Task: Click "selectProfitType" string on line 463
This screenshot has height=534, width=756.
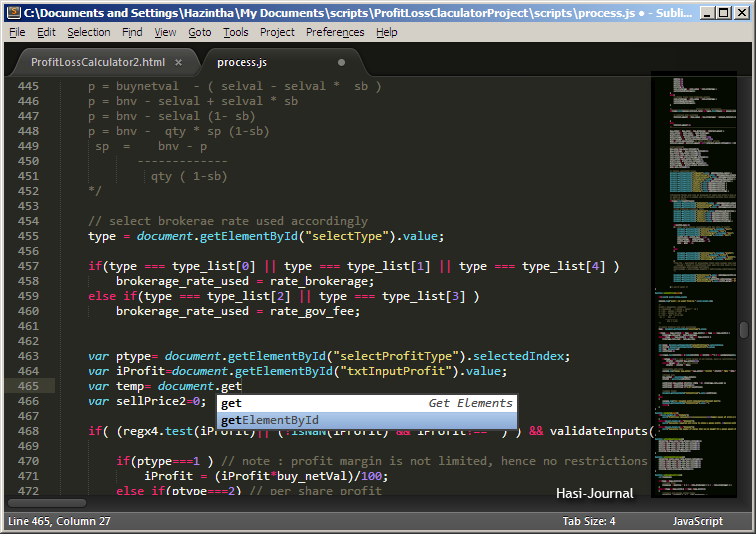Action: tap(396, 356)
